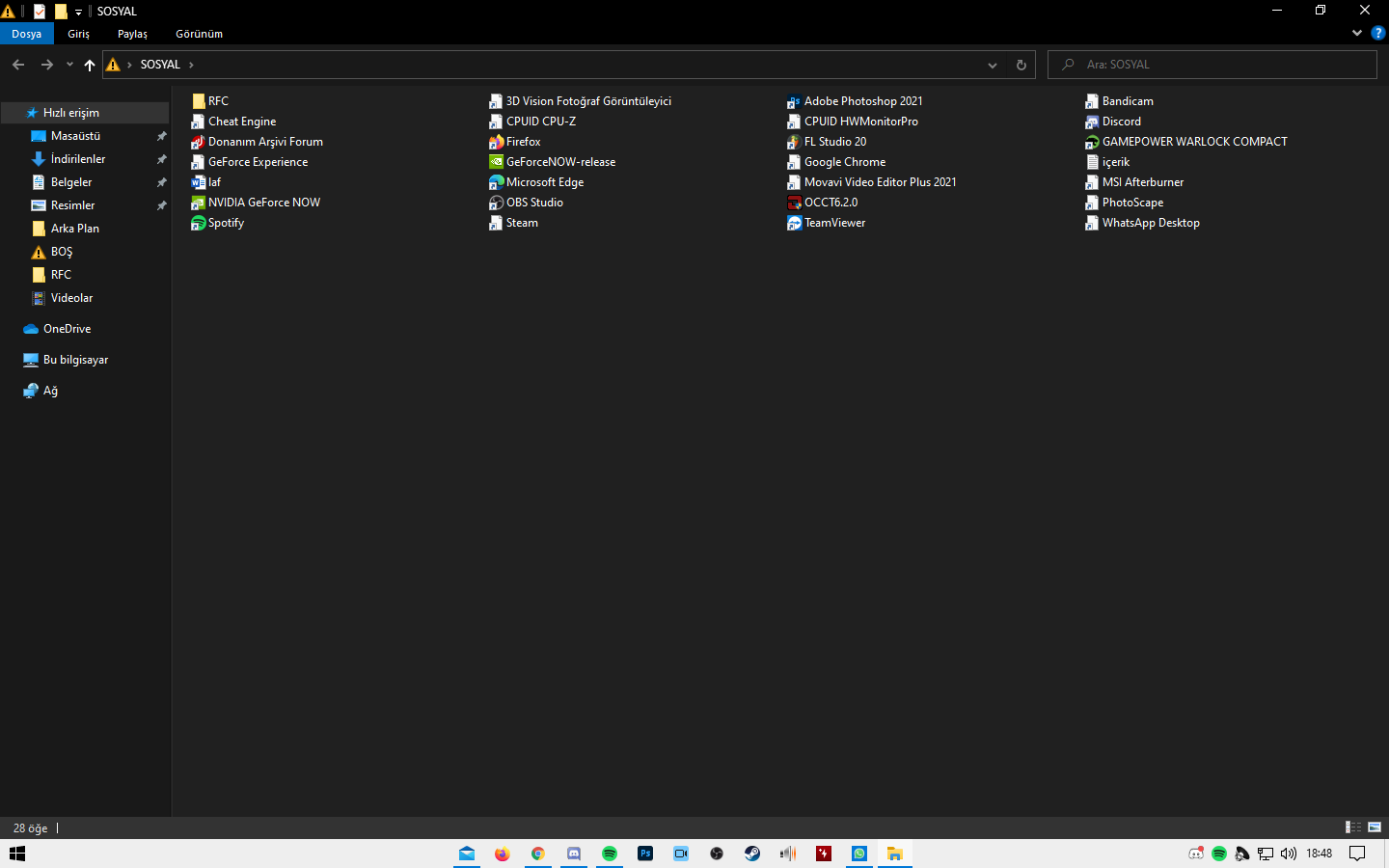
Task: Select GAMEPOWER WARLOCK COMPACT shortcut
Action: pyautogui.click(x=1186, y=142)
